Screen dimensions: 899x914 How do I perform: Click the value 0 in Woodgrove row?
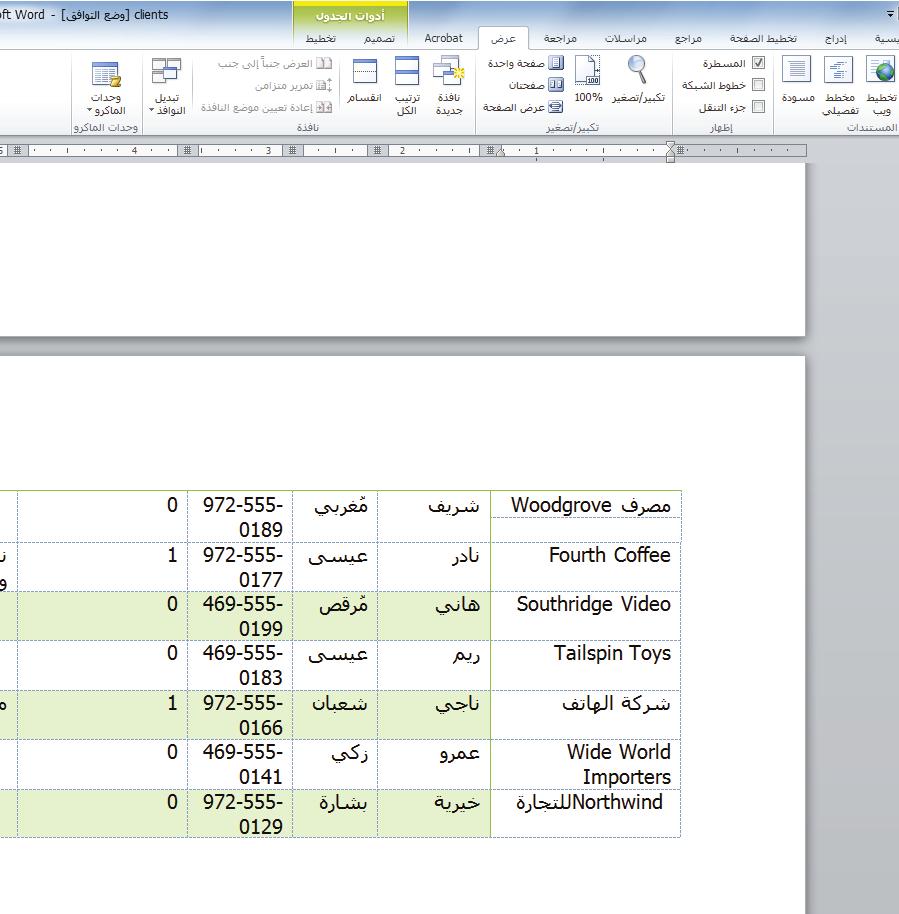coord(172,505)
